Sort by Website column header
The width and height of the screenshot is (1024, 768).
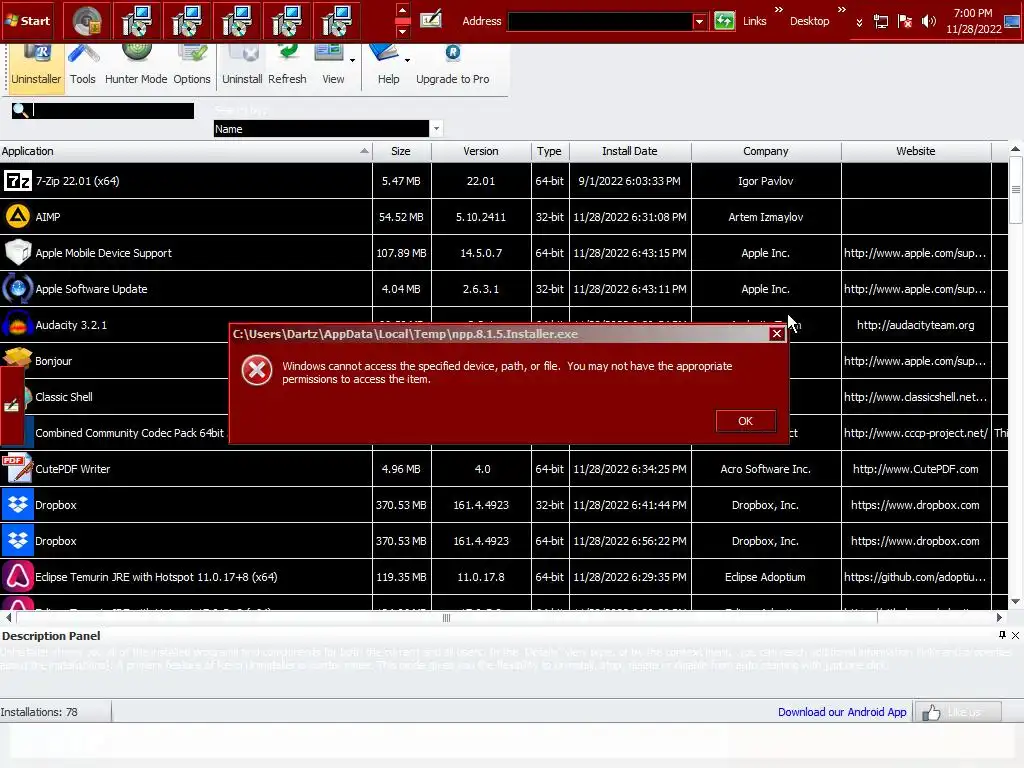[916, 151]
